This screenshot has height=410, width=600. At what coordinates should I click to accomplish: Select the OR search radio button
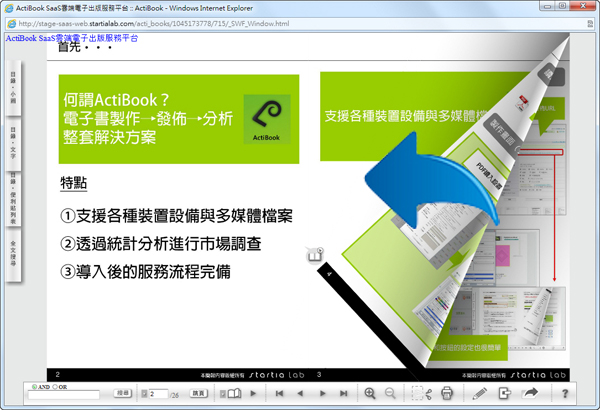[x=55, y=387]
